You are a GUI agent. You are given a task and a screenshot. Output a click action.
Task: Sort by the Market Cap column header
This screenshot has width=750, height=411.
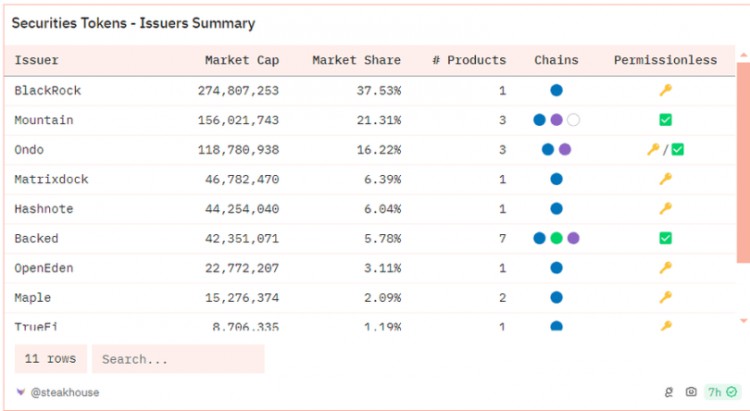(x=242, y=60)
